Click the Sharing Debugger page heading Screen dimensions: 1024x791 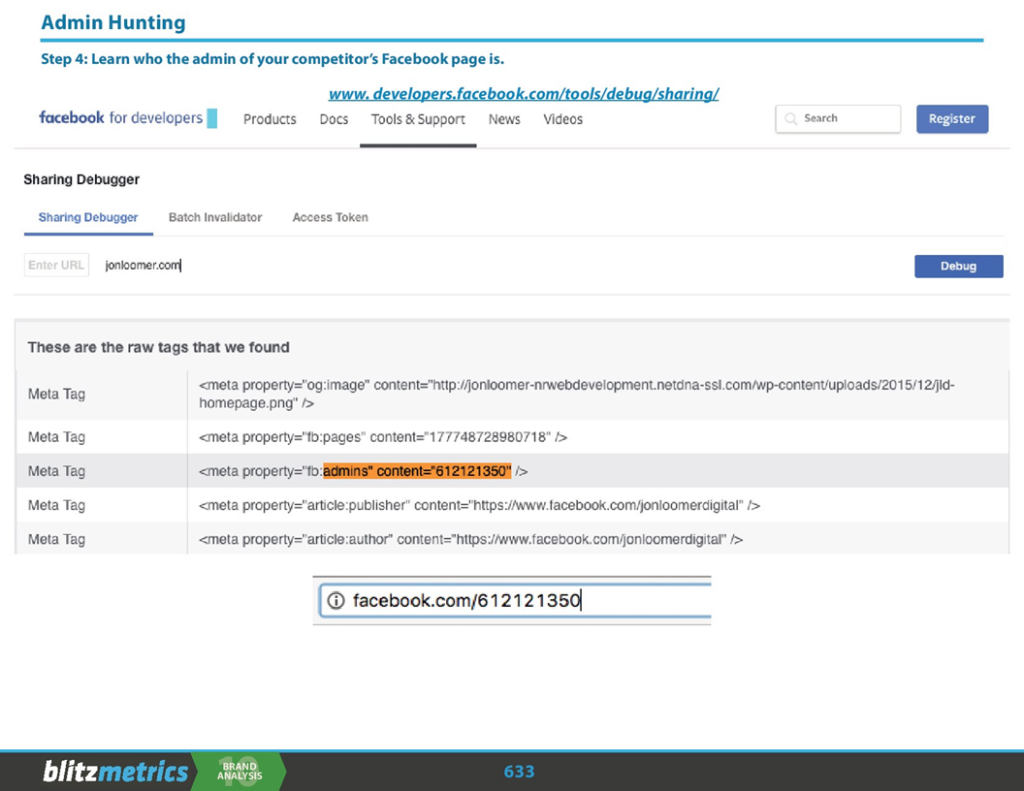tap(82, 180)
